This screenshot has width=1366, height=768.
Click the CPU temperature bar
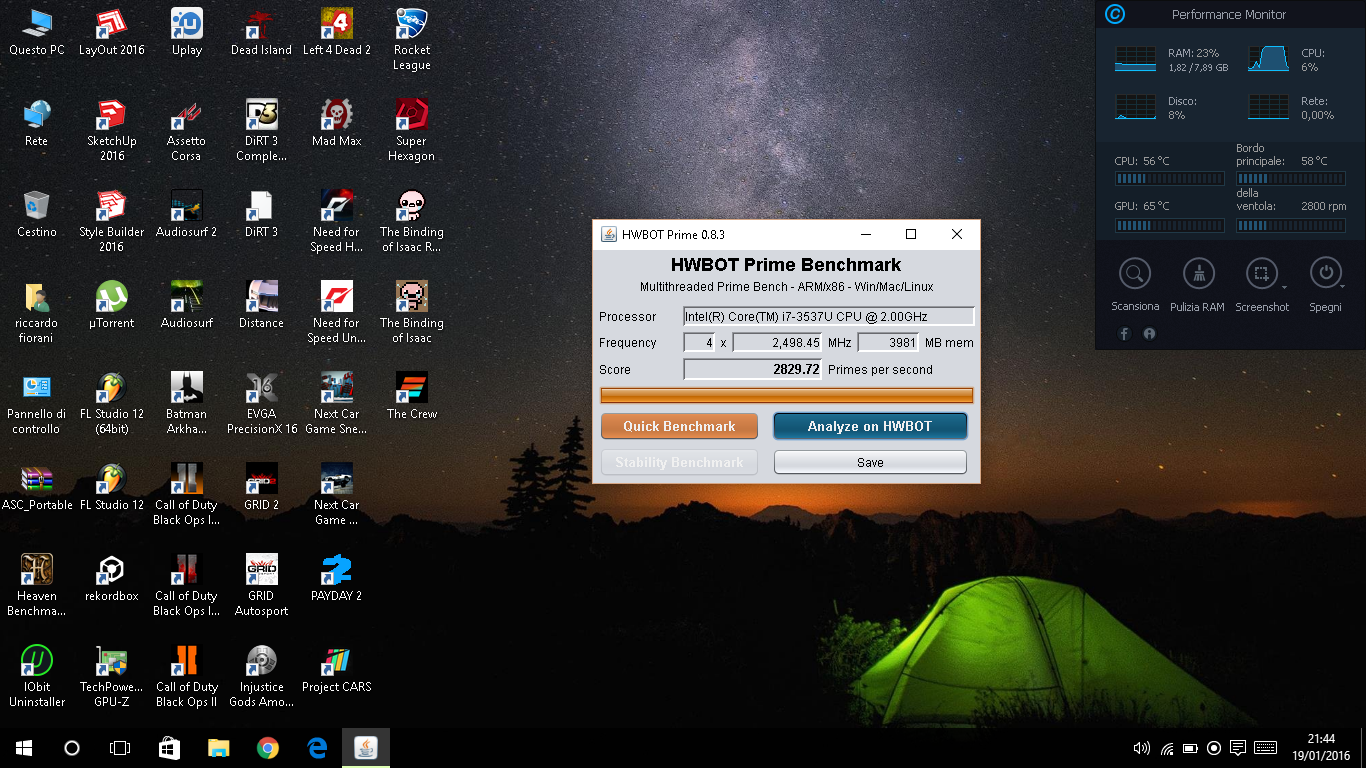pos(1170,179)
